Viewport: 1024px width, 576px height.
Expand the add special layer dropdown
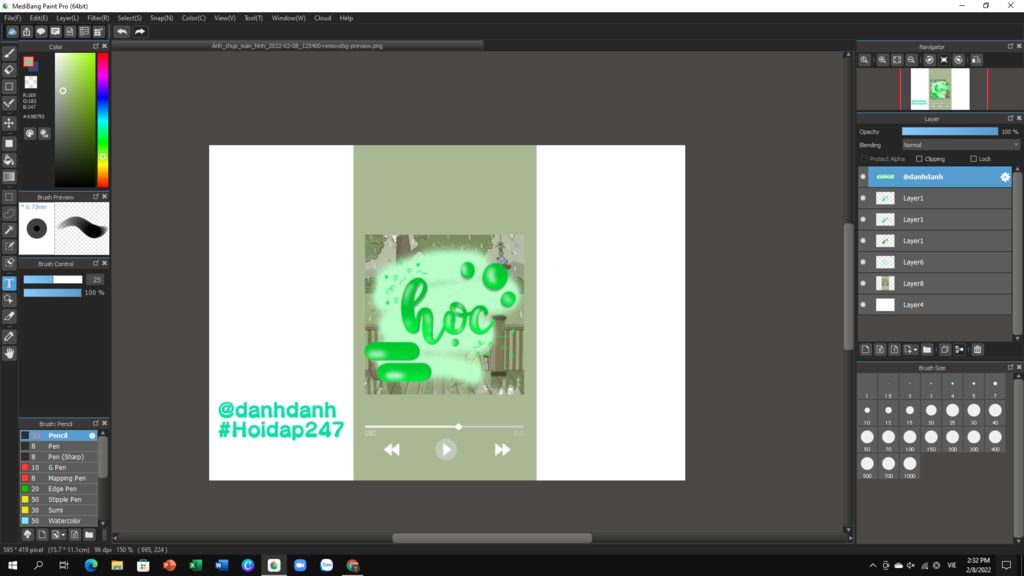[x=912, y=349]
